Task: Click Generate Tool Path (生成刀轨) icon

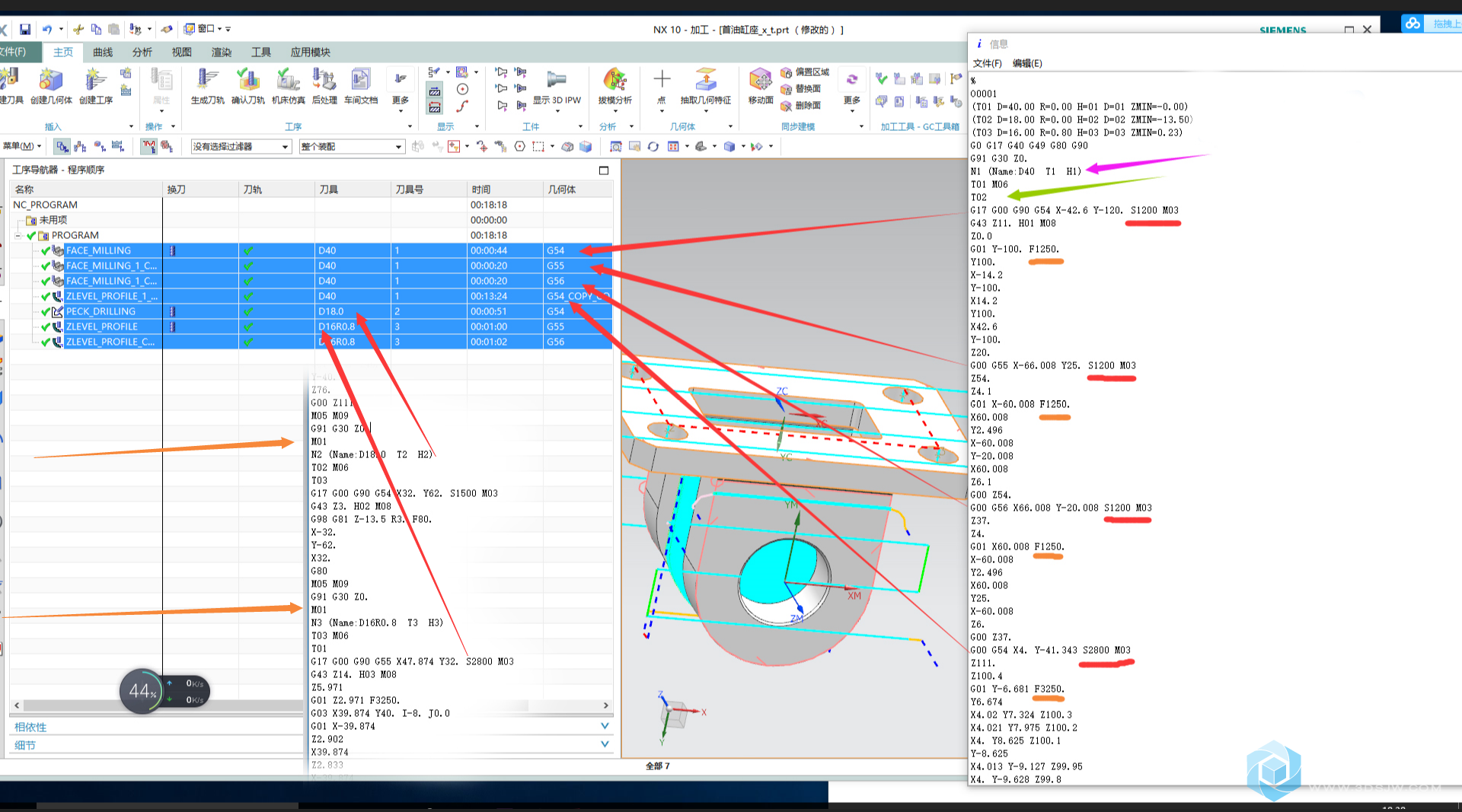Action: (x=207, y=86)
